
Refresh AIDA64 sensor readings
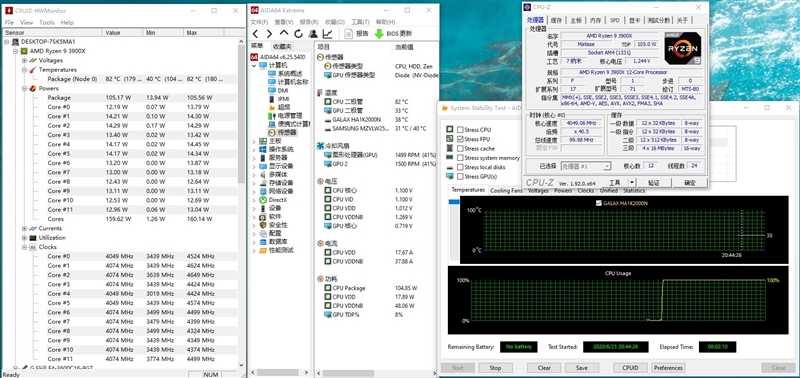coord(298,34)
